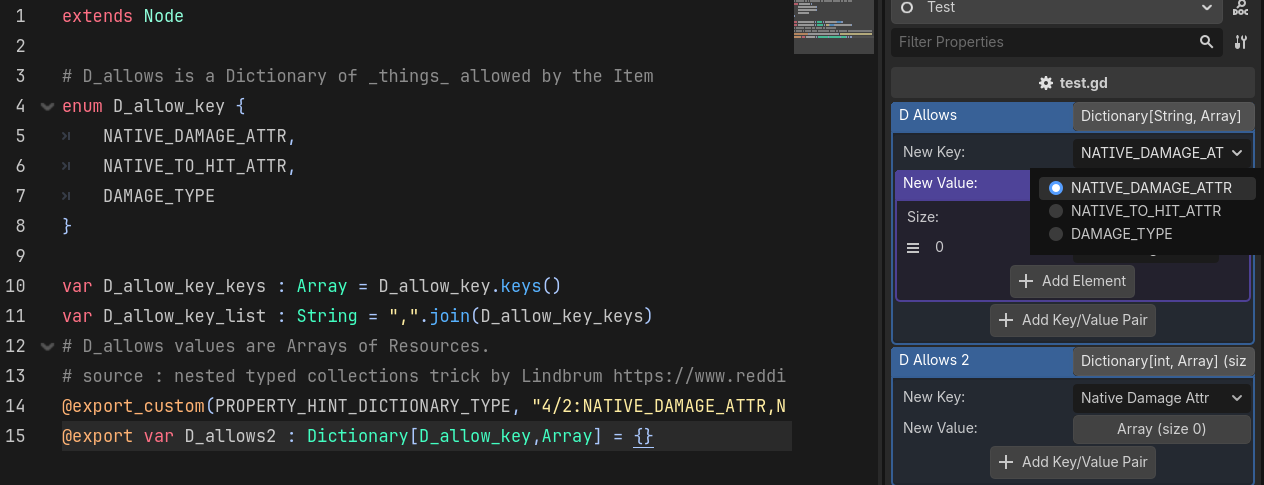
Task: Open D Allows New Key dropdown
Action: click(x=1162, y=153)
